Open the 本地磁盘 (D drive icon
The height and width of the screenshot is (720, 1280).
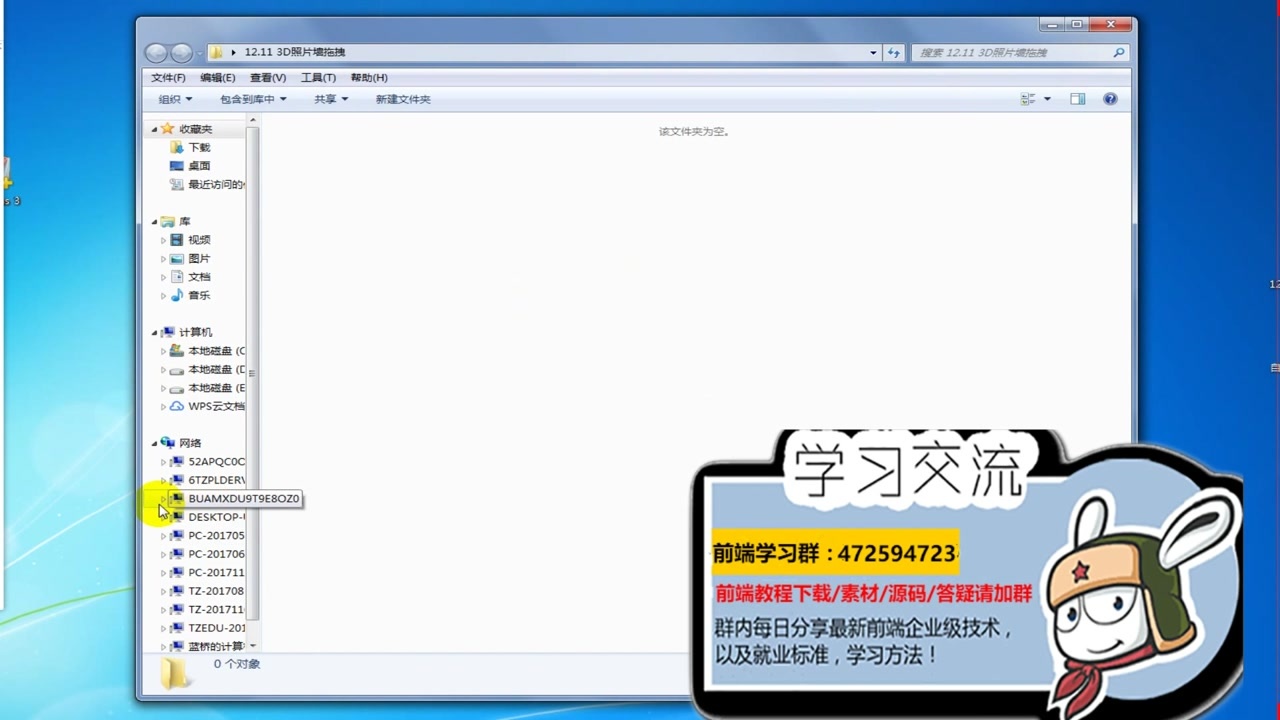176,369
